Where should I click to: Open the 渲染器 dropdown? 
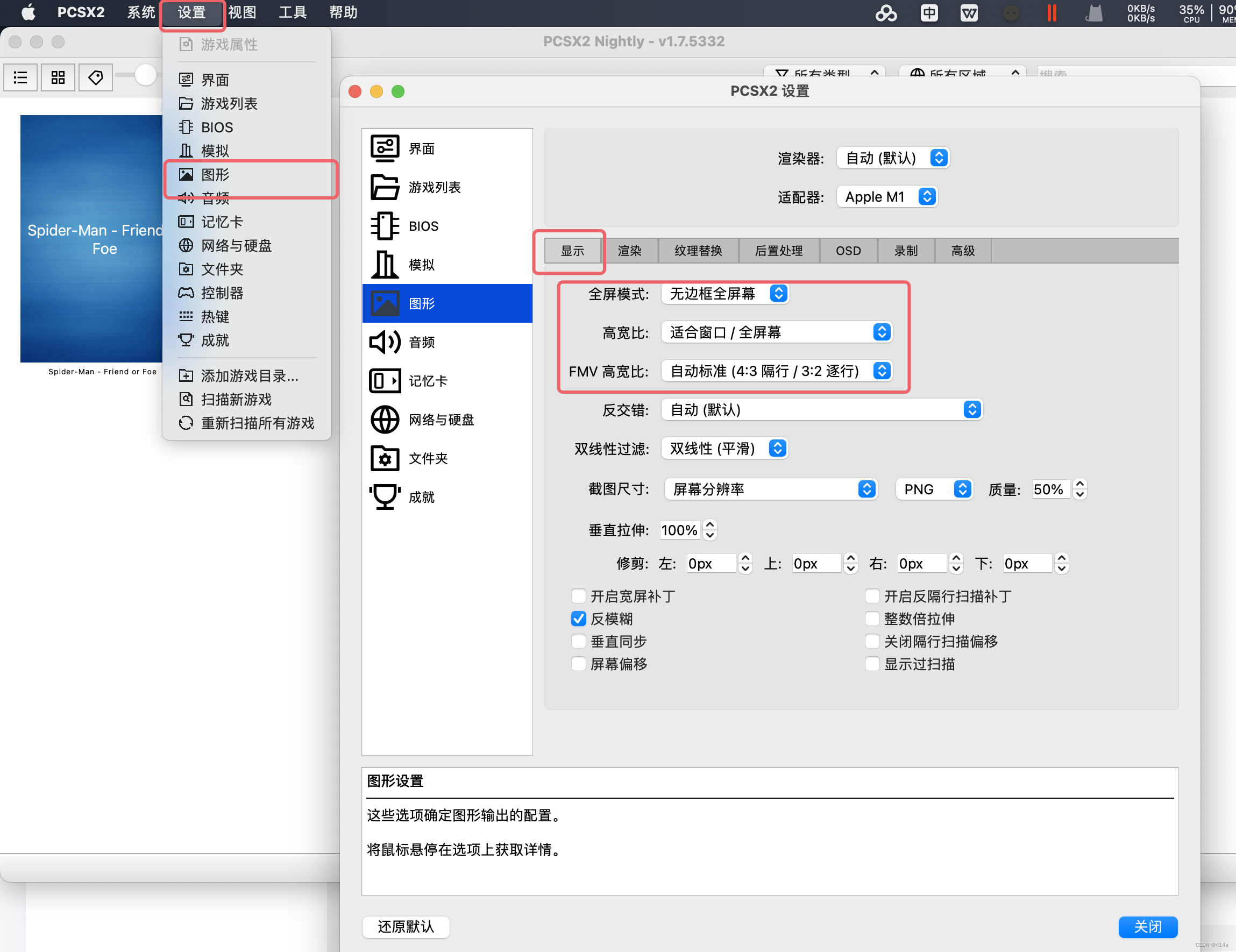click(892, 158)
